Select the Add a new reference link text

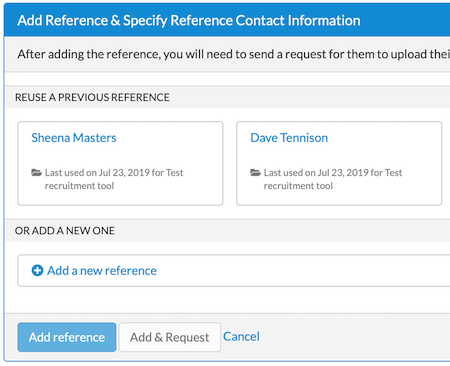(102, 271)
